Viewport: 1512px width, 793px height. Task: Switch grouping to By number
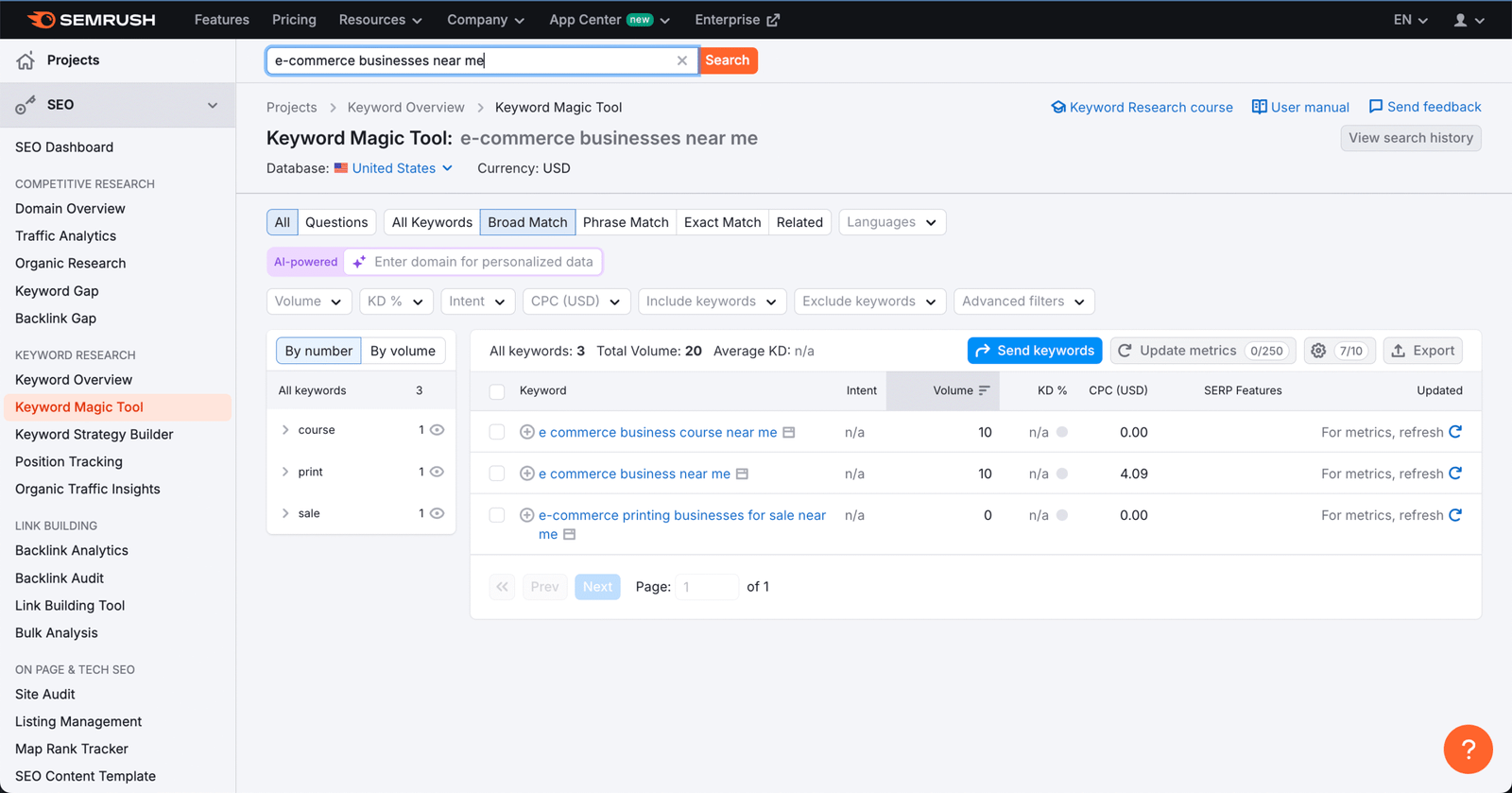(318, 351)
